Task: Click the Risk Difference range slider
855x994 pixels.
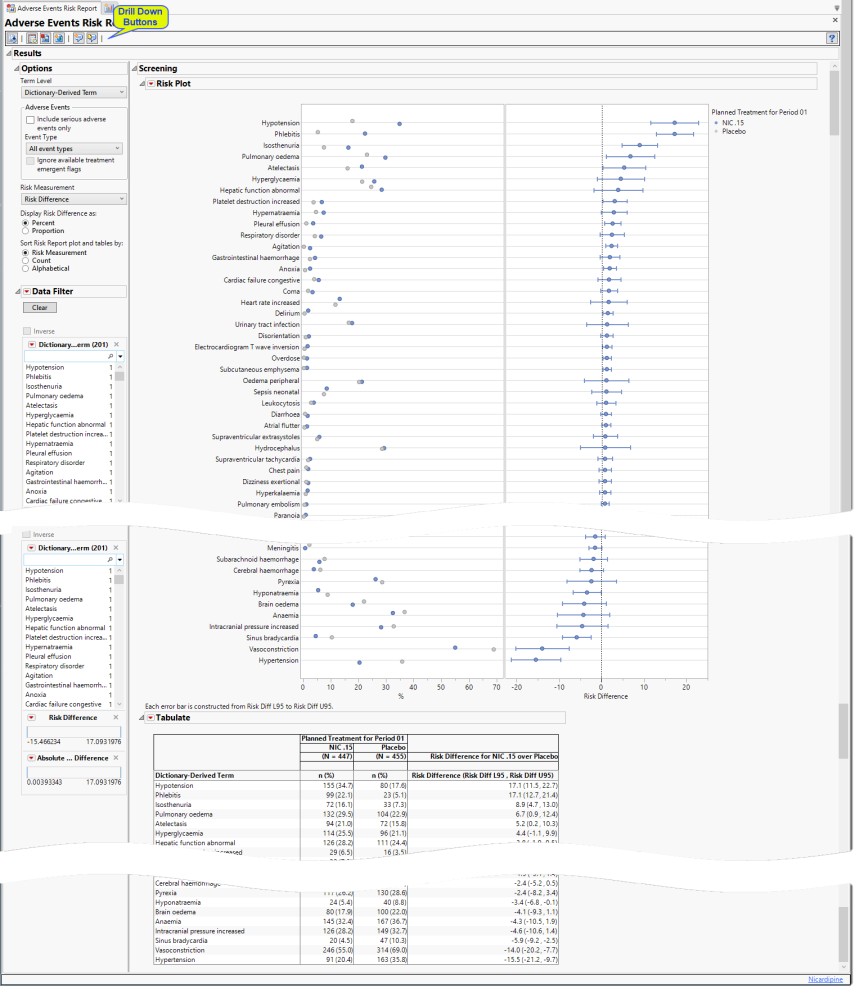Action: 74,732
